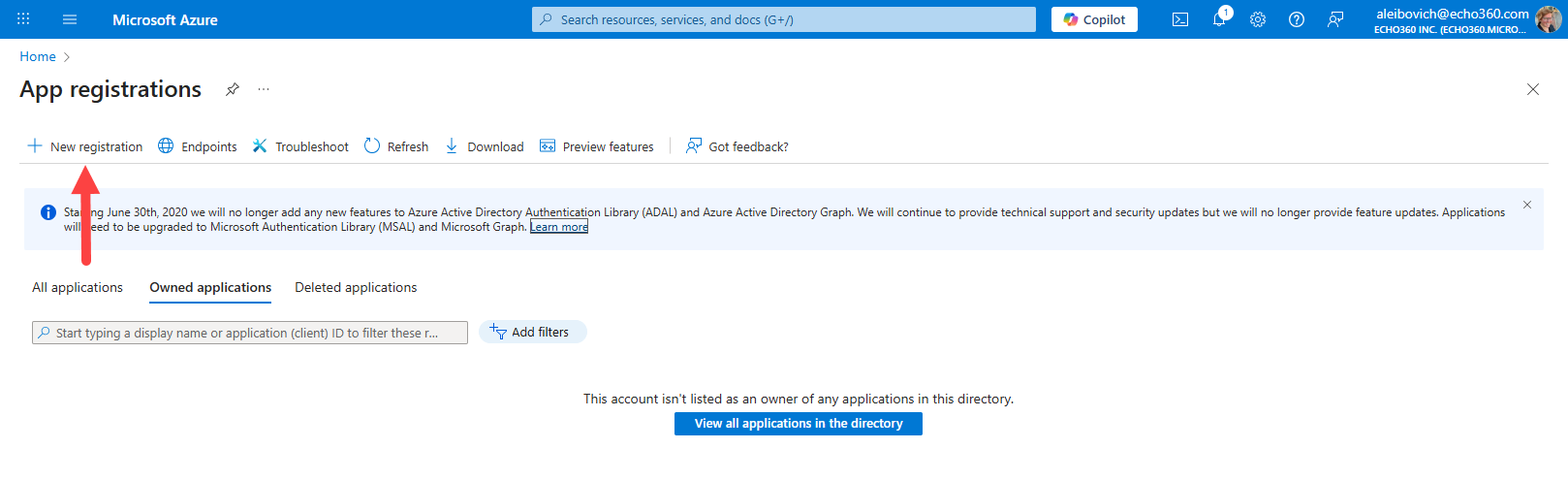
Task: Close the App registrations blade
Action: (1533, 89)
